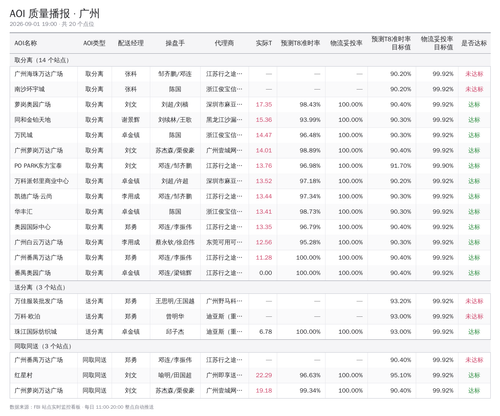The width and height of the screenshot is (500, 416).
Task: Click the page title 'AOI 质量播报 · 广州'
Action: click(x=55, y=14)
